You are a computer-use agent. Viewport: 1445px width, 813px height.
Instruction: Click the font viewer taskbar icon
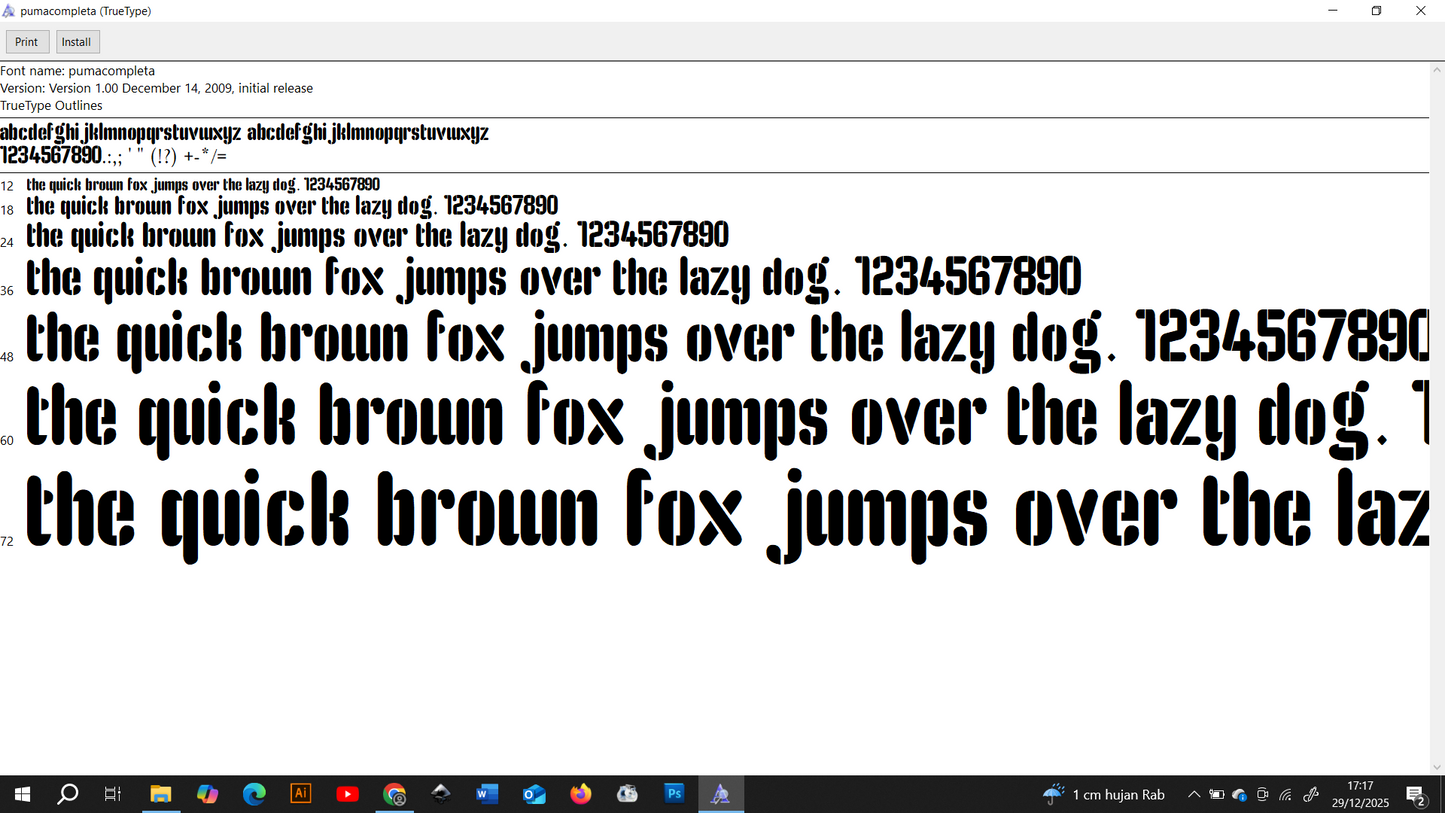[721, 794]
